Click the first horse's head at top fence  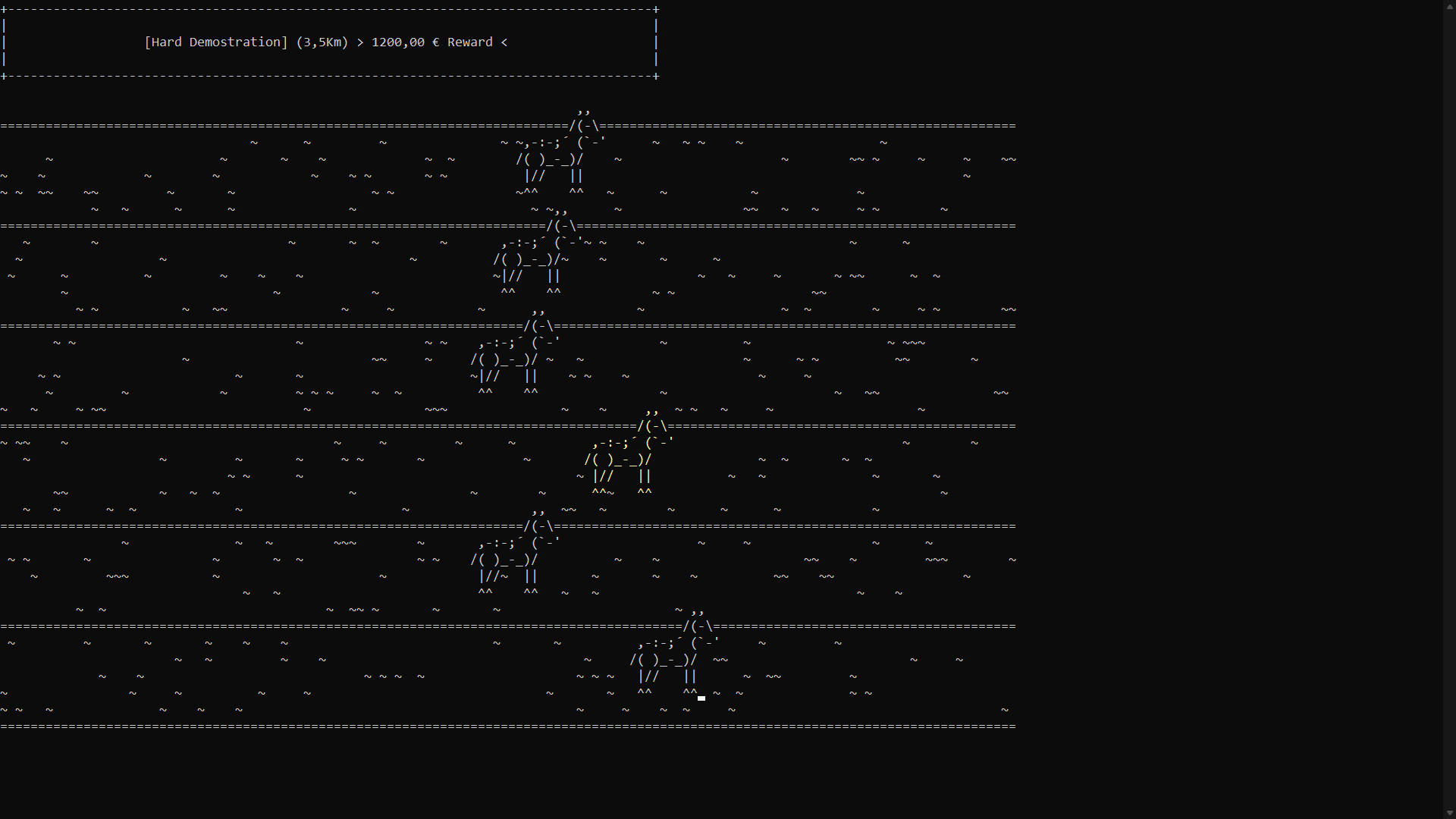pyautogui.click(x=584, y=125)
